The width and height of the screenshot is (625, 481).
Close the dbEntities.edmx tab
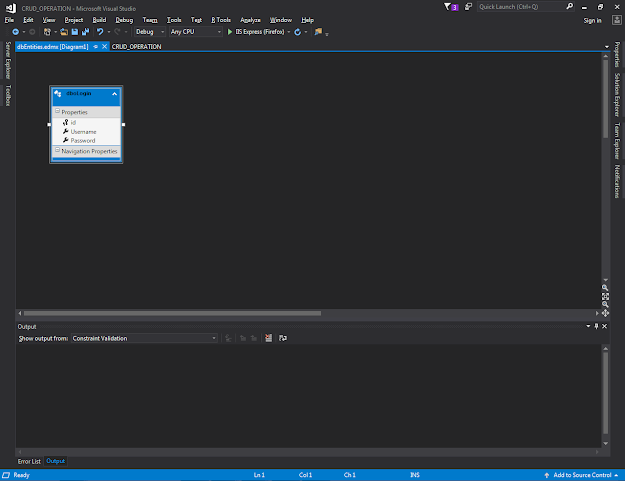click(x=104, y=47)
